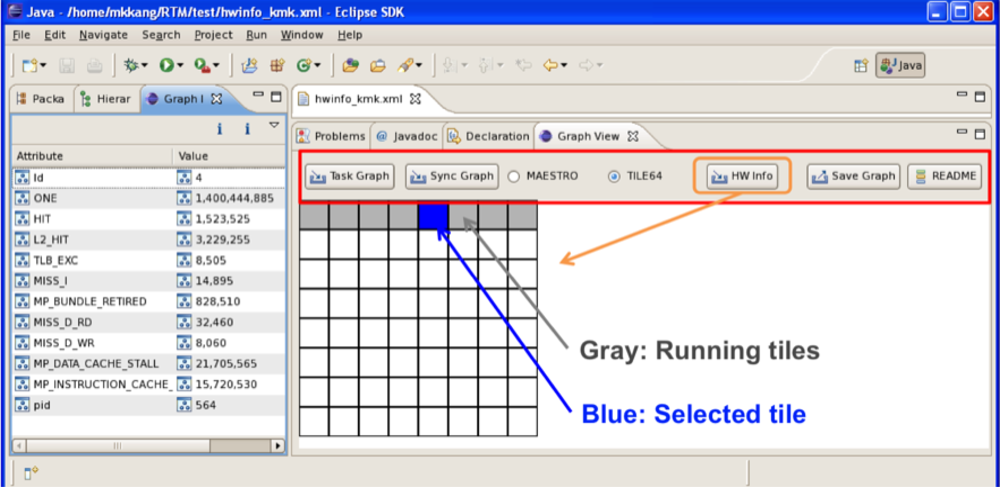
Task: Open the File menu
Action: [x=22, y=35]
